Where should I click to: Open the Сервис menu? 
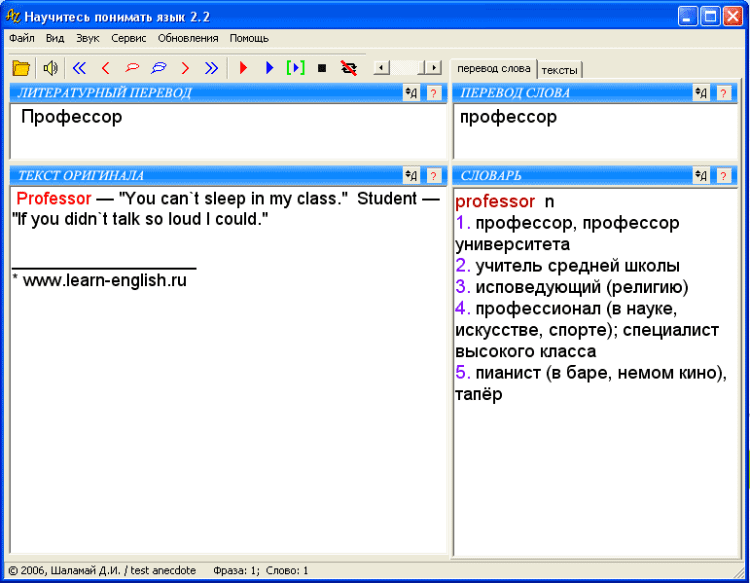(129, 38)
